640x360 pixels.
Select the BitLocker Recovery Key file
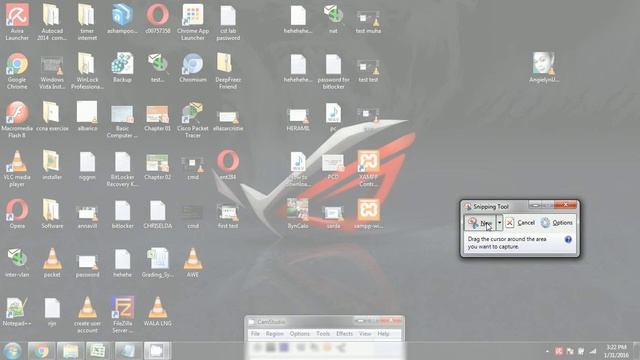(122, 169)
